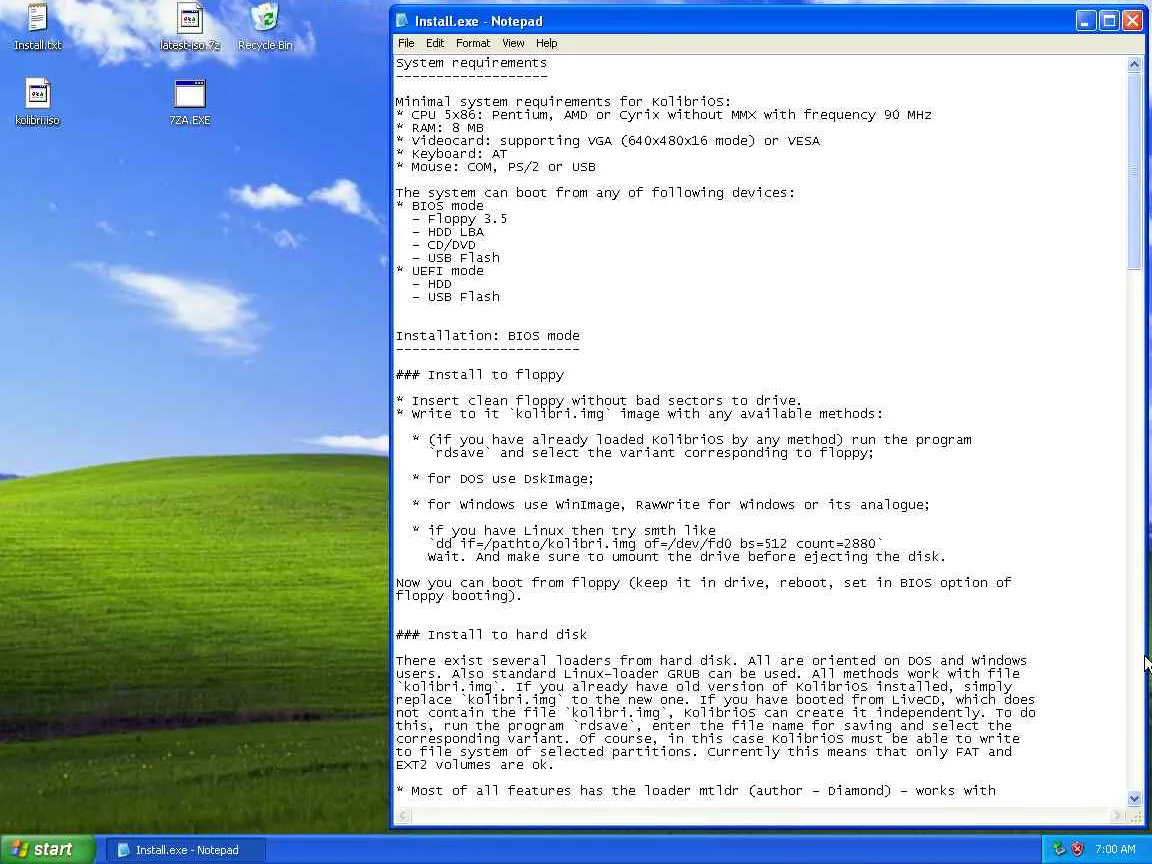Open the Edit menu in Notepad
1152x864 pixels.
point(435,43)
